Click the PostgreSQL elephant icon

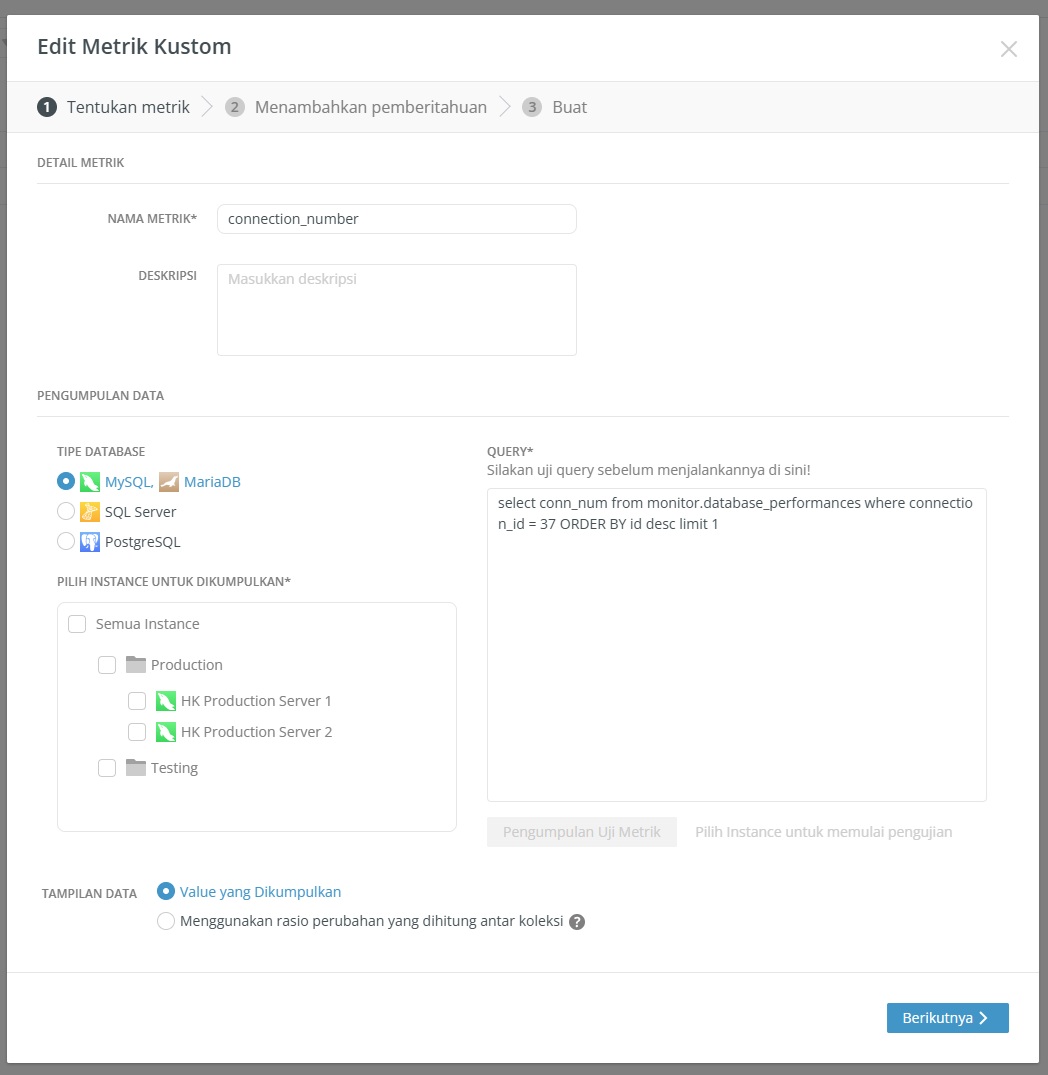[90, 542]
